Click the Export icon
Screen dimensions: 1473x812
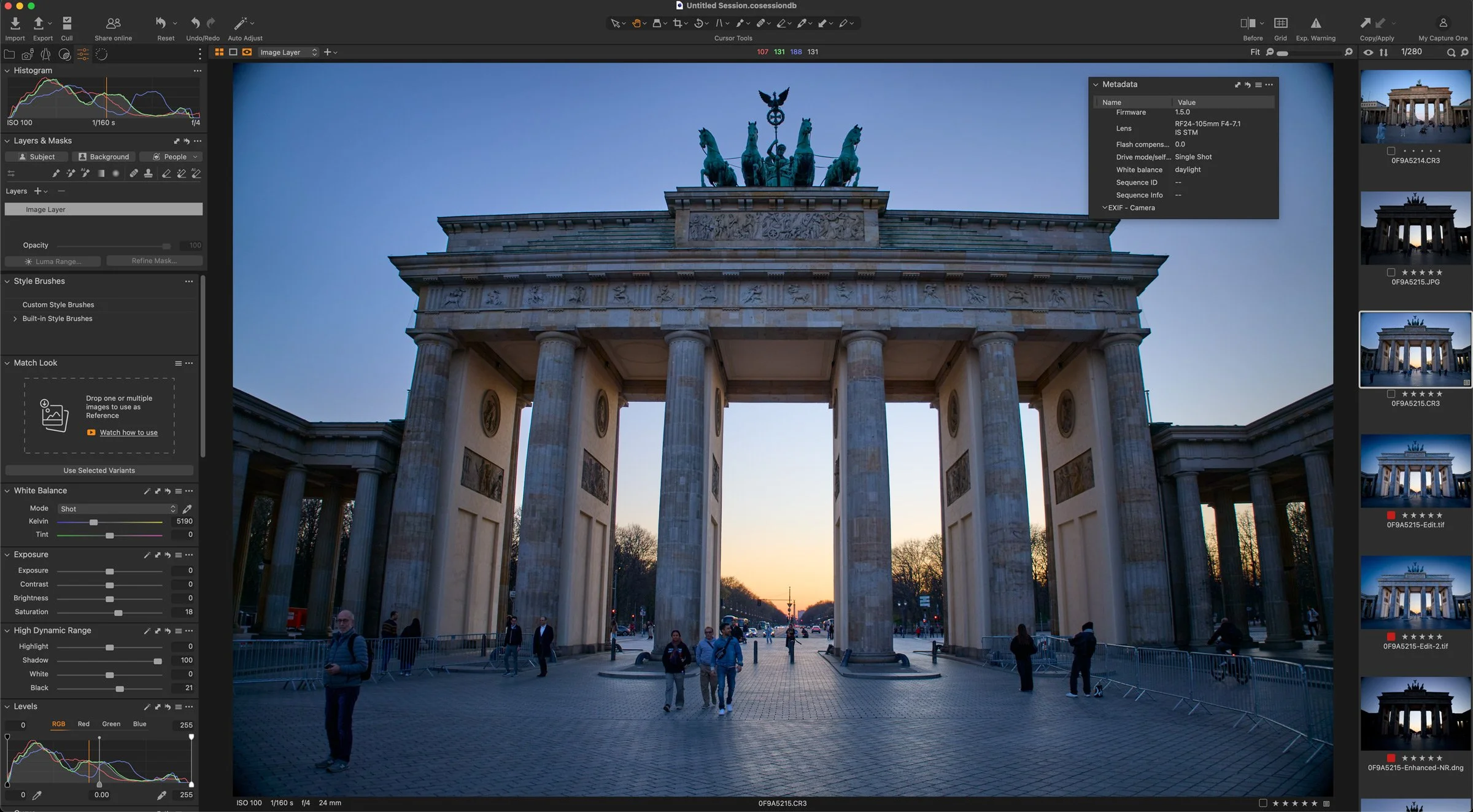(x=39, y=23)
